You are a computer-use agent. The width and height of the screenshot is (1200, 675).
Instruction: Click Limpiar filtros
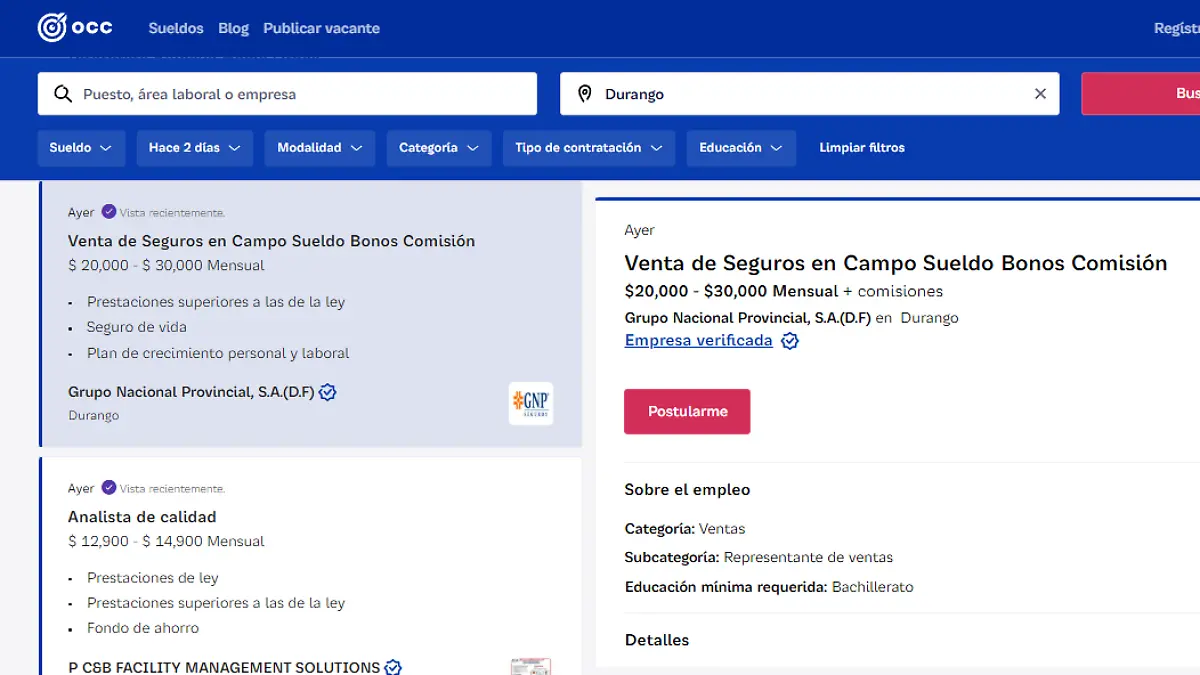point(862,148)
